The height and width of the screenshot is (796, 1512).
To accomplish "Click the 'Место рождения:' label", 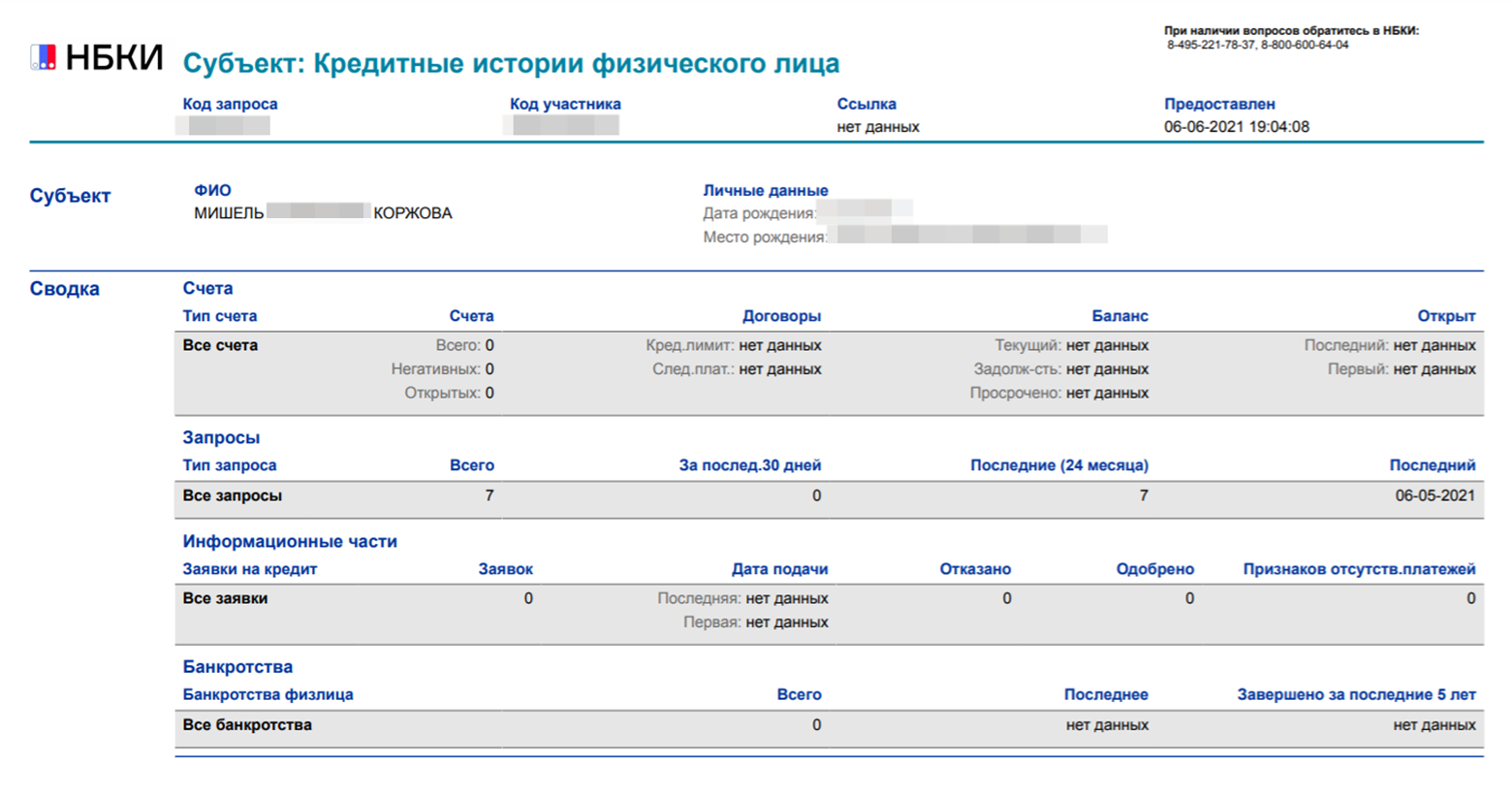I will 765,238.
